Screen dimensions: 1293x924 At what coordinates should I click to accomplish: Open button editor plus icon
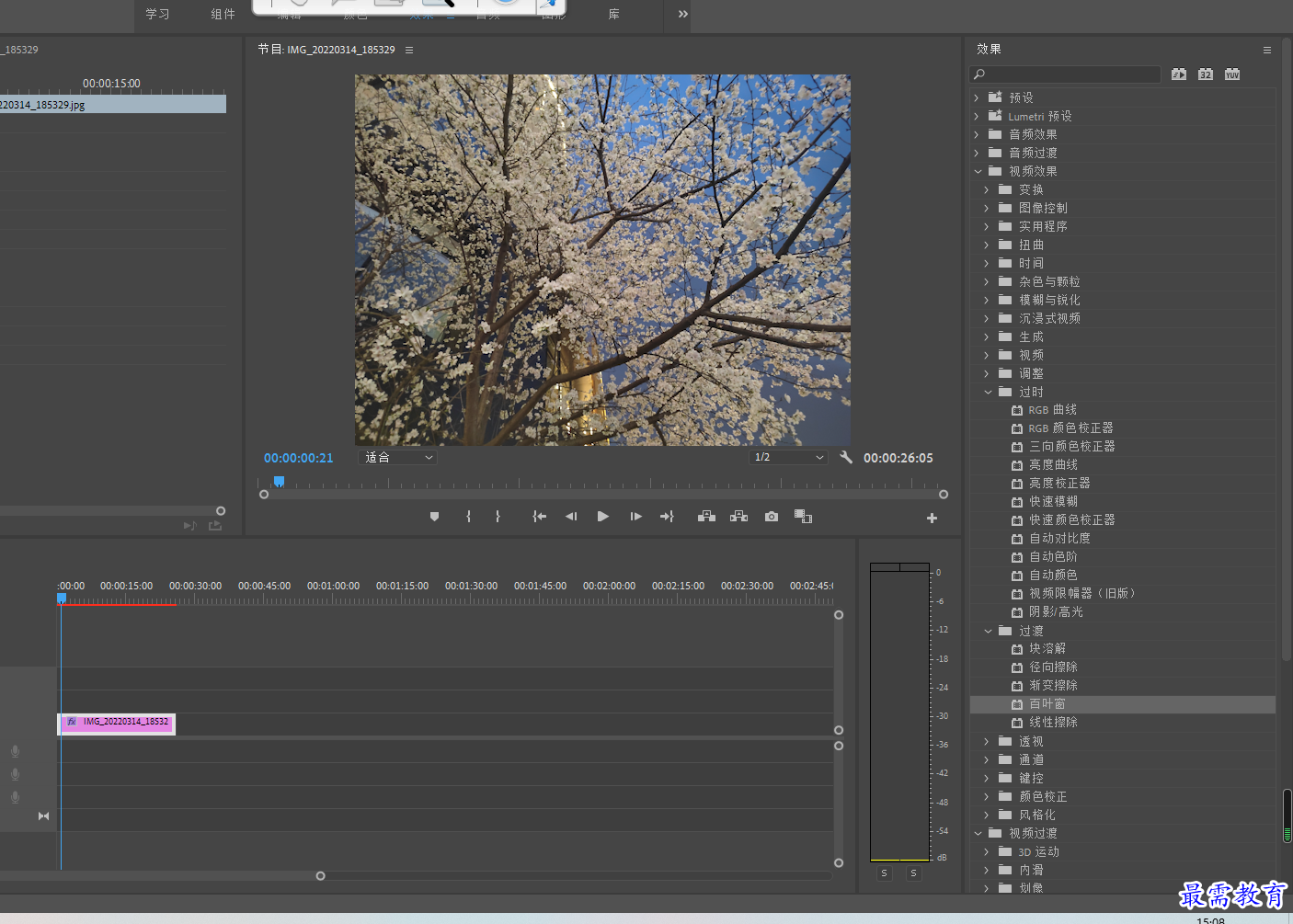[x=932, y=519]
